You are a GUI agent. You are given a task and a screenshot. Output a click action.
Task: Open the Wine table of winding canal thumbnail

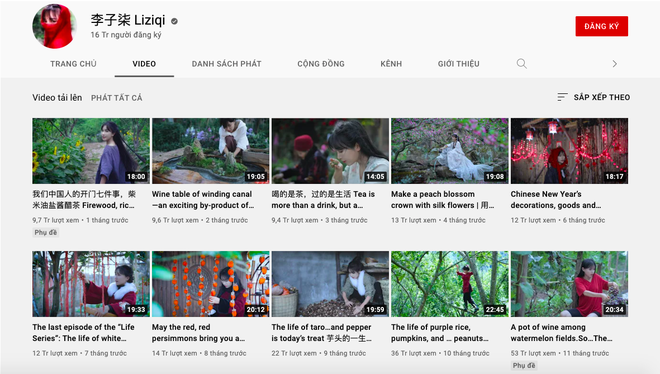(210, 151)
